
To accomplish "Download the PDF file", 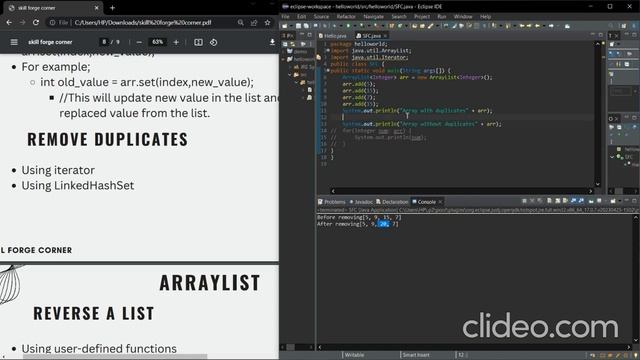I will pos(272,42).
